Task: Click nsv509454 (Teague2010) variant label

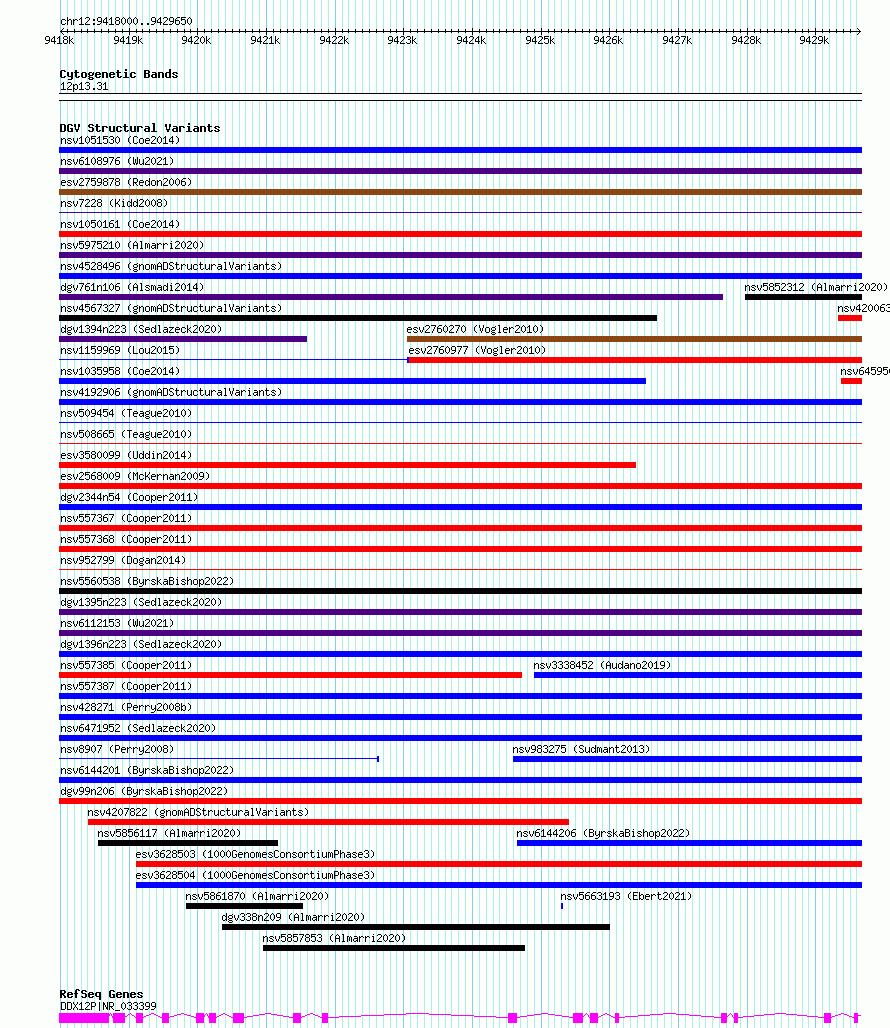Action: (x=126, y=413)
